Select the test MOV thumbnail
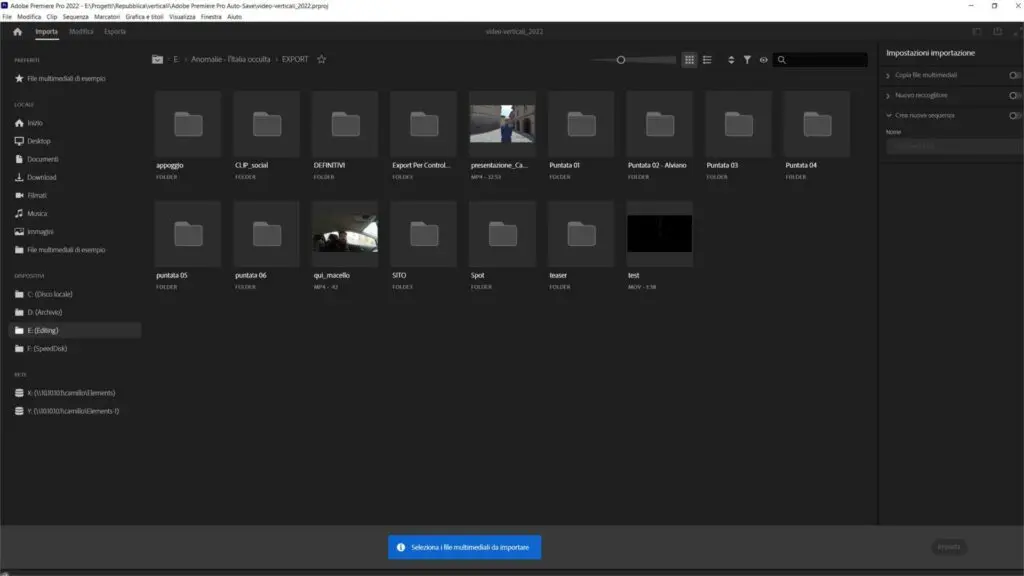 [660, 234]
